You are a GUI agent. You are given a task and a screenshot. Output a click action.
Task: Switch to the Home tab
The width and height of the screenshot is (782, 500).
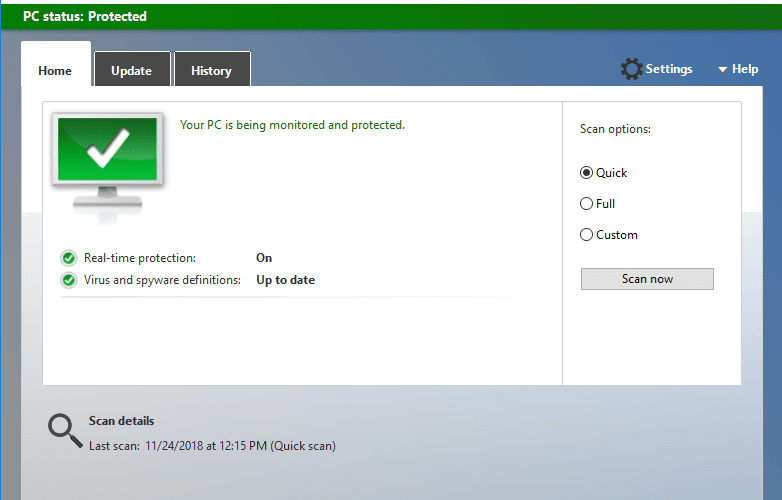56,65
